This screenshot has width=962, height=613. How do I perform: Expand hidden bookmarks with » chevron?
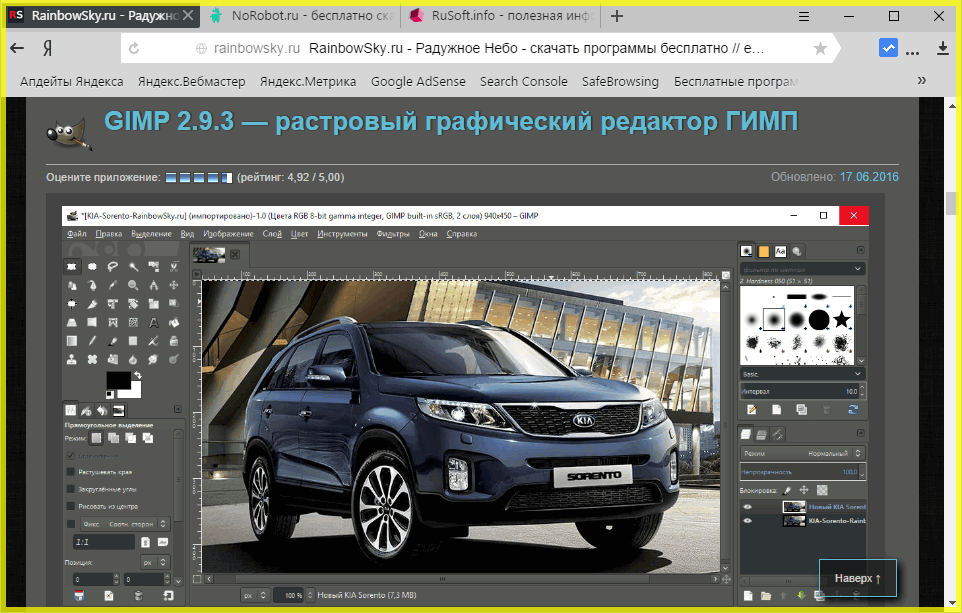click(x=922, y=80)
